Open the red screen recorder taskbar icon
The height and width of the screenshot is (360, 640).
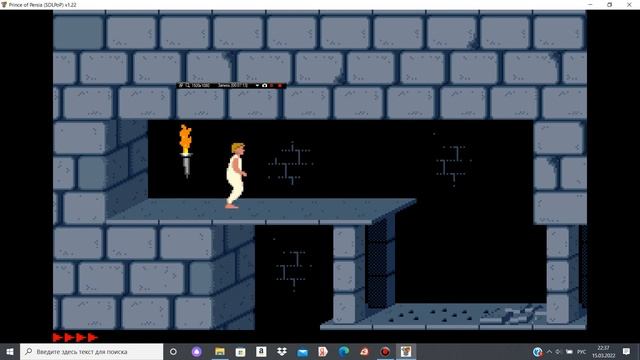(x=385, y=351)
